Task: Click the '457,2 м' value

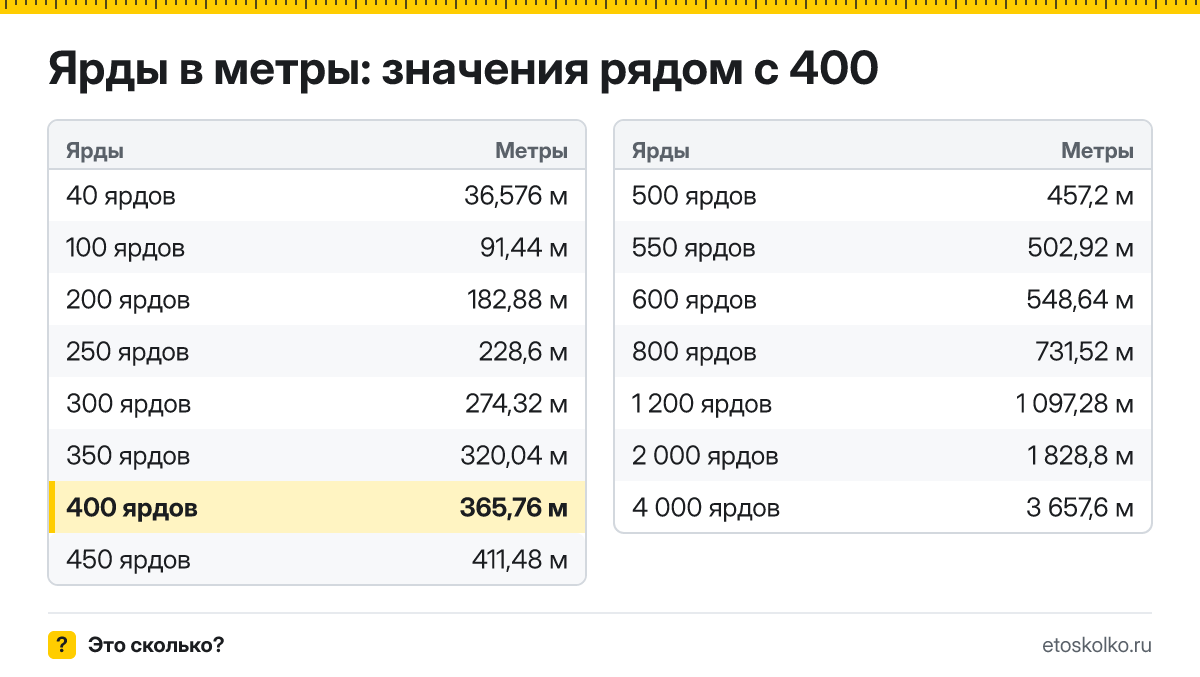Action: click(1090, 196)
